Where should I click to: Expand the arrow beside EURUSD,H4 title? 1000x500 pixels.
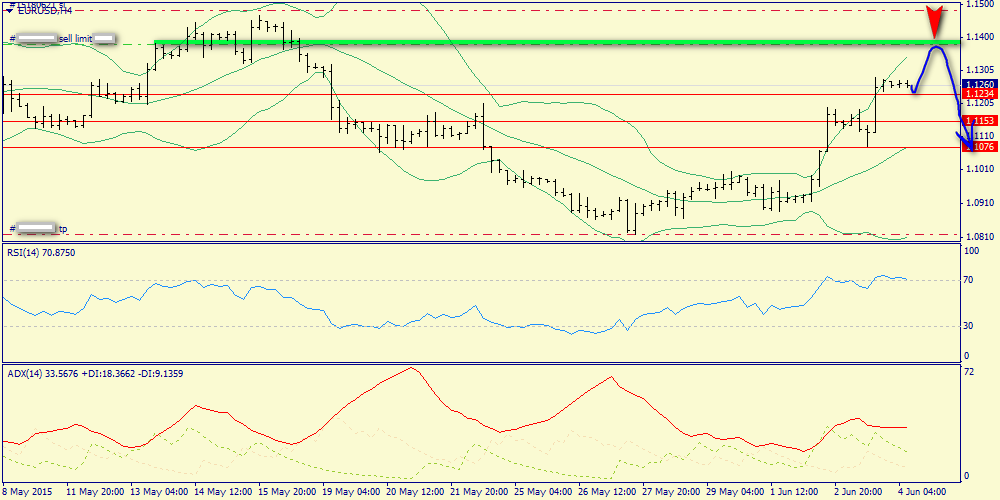[x=10, y=11]
